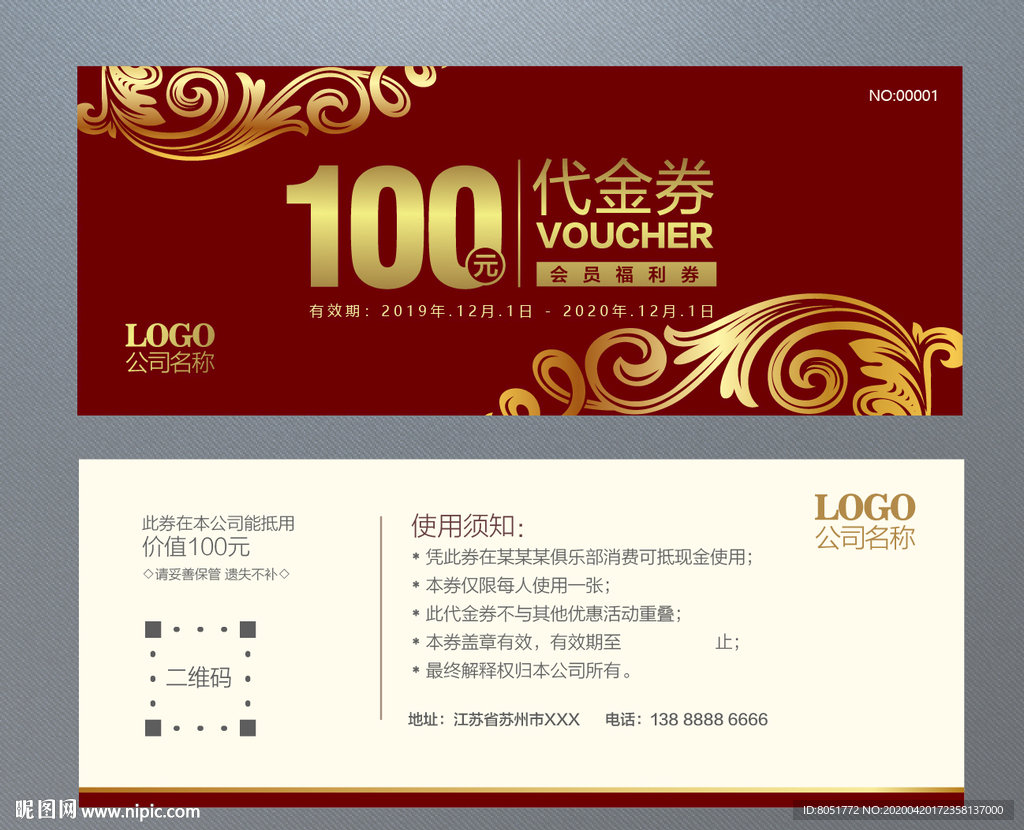Click the 二维码 QR code placeholder
The width and height of the screenshot is (1024, 830).
click(200, 678)
